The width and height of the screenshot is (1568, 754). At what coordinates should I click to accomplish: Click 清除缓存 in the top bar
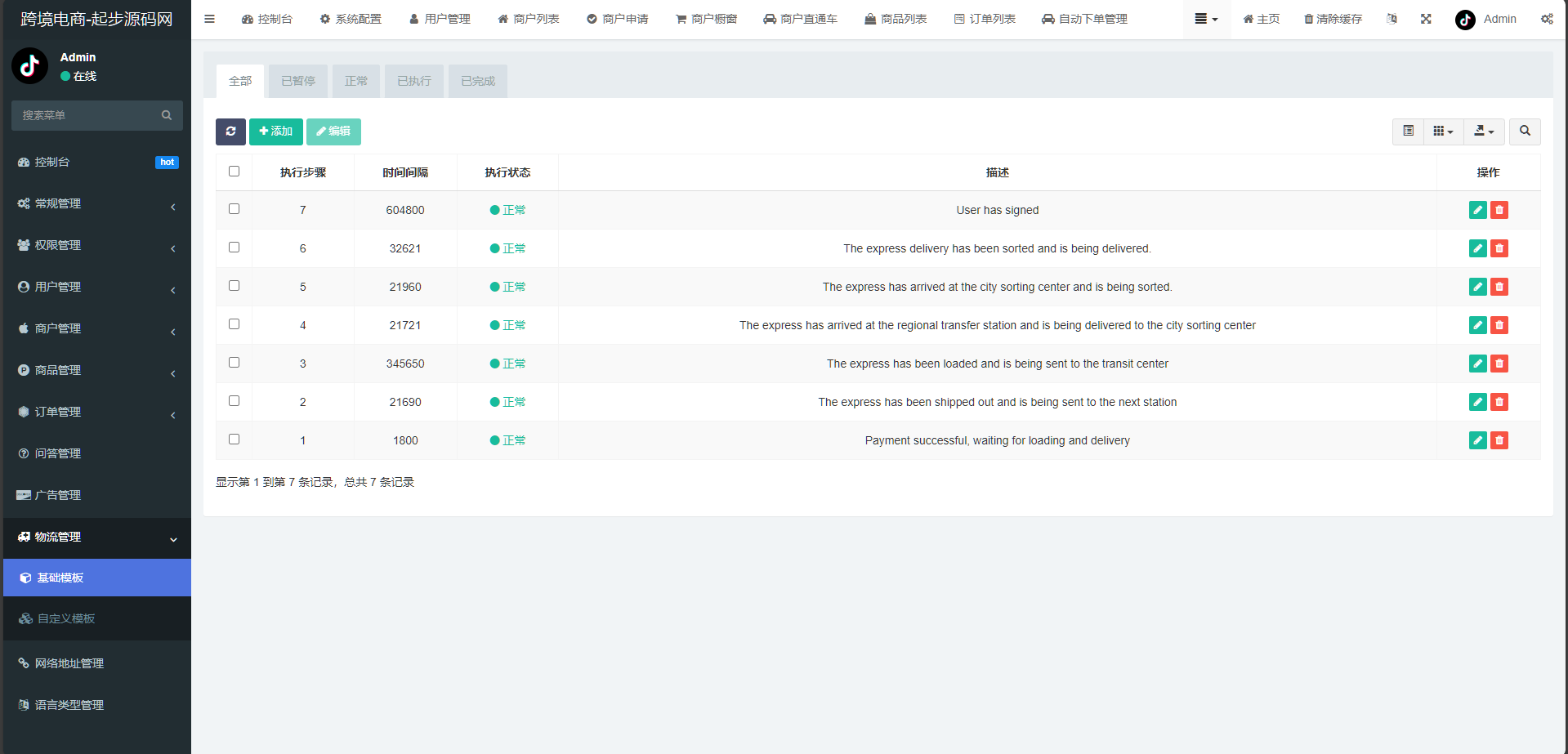pos(1333,19)
